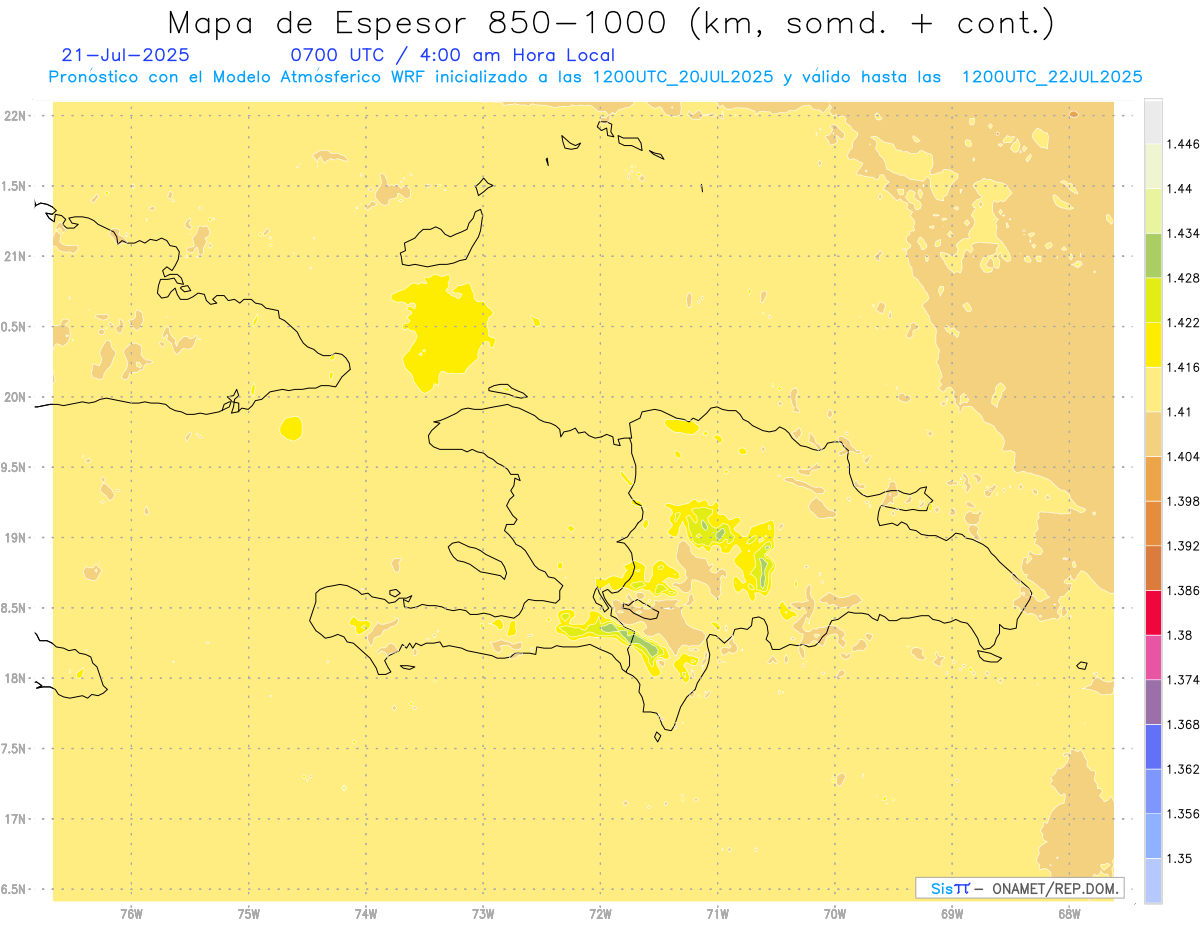Click the latitude axis label "20N"
The image size is (1200, 927).
click(x=16, y=397)
